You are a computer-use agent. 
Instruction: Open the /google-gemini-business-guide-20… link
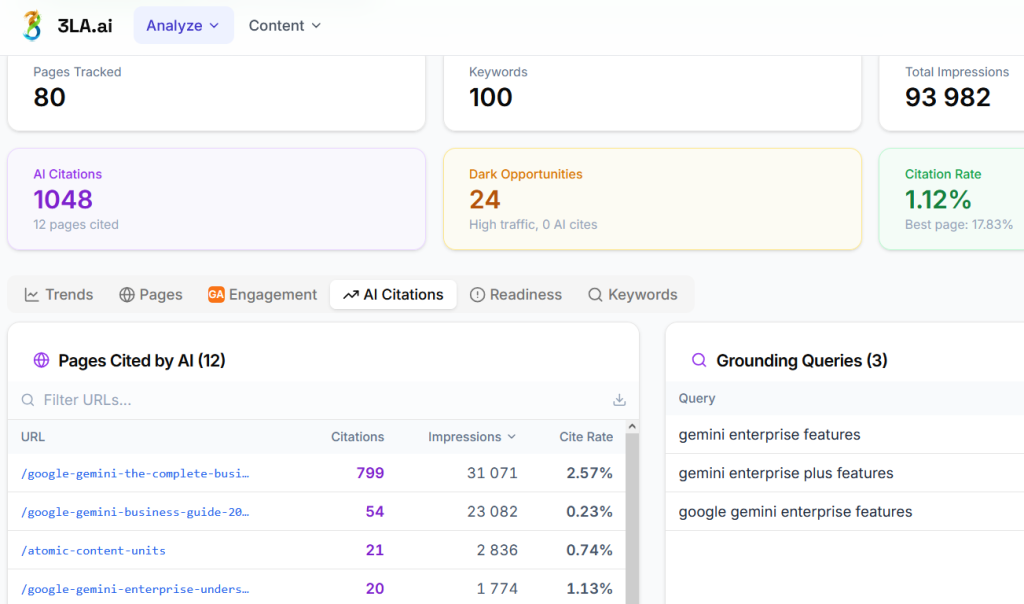tap(135, 512)
